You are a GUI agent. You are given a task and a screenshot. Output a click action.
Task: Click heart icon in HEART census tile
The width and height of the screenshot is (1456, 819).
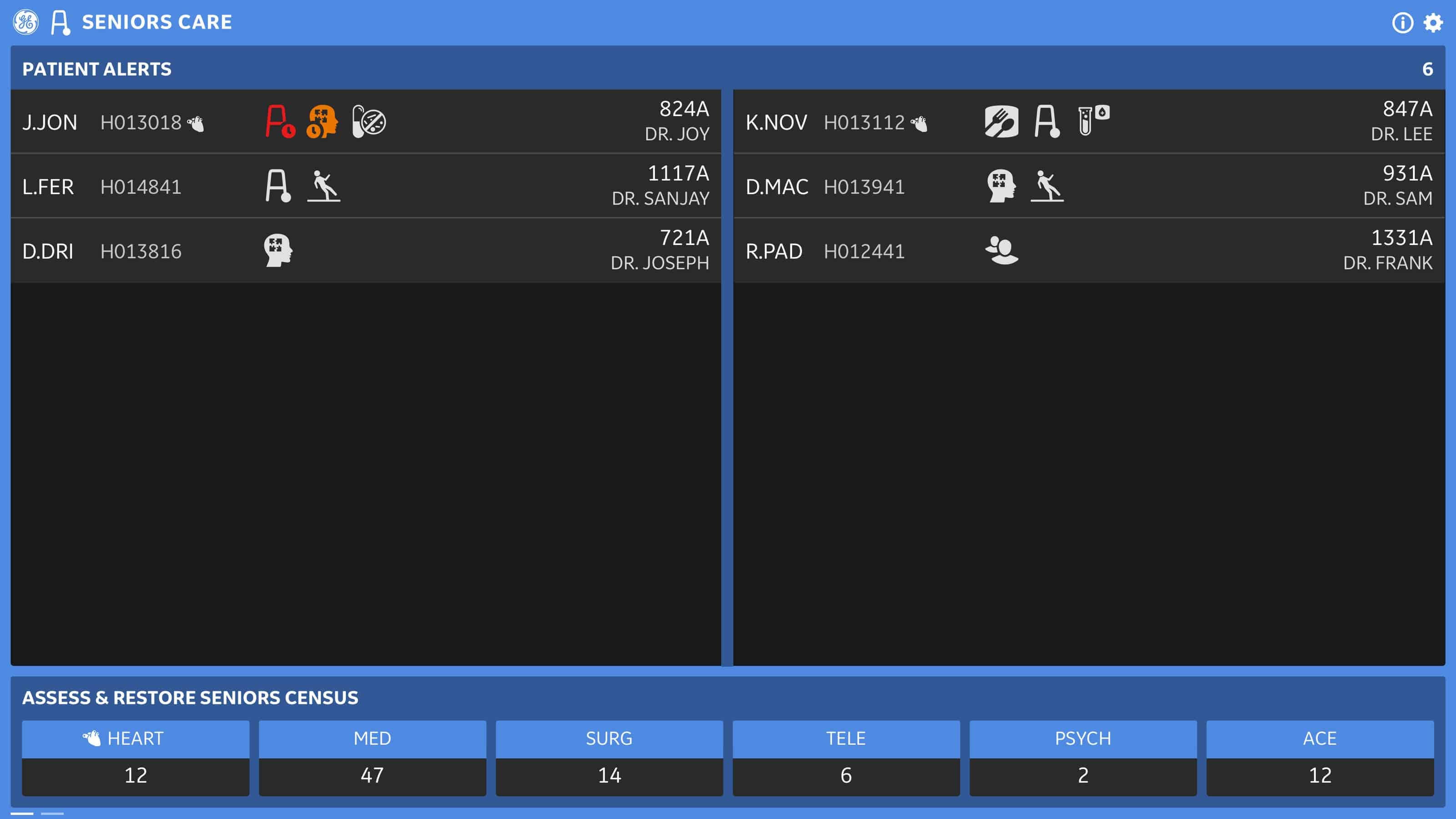[x=91, y=738]
